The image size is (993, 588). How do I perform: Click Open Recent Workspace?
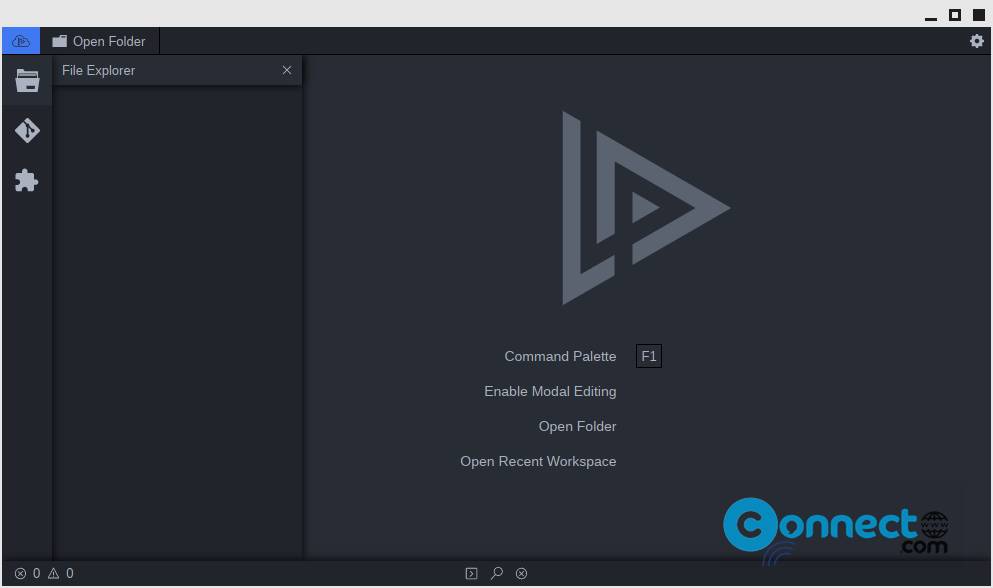[x=538, y=461]
